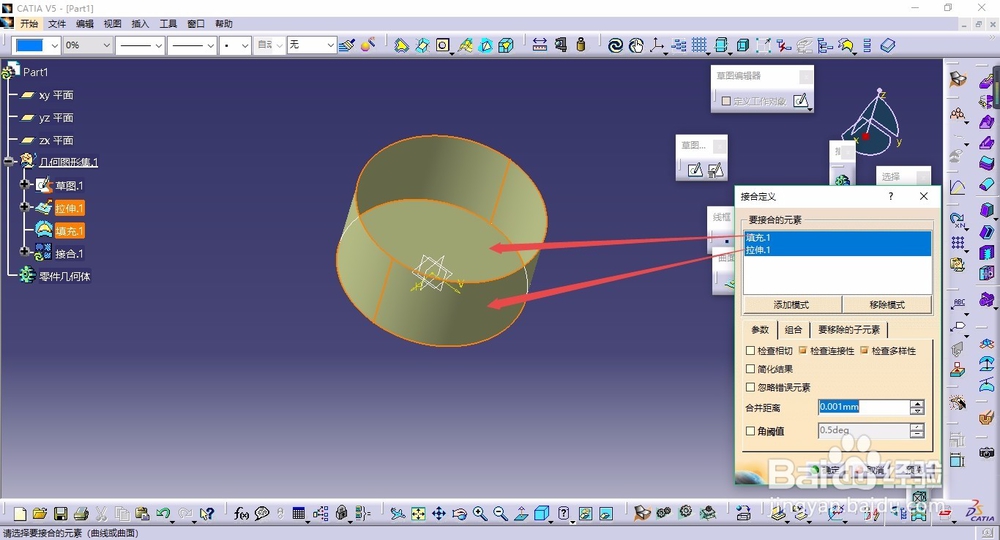The width and height of the screenshot is (1000, 540).
Task: Open the 工具 menu
Action: [x=168, y=24]
